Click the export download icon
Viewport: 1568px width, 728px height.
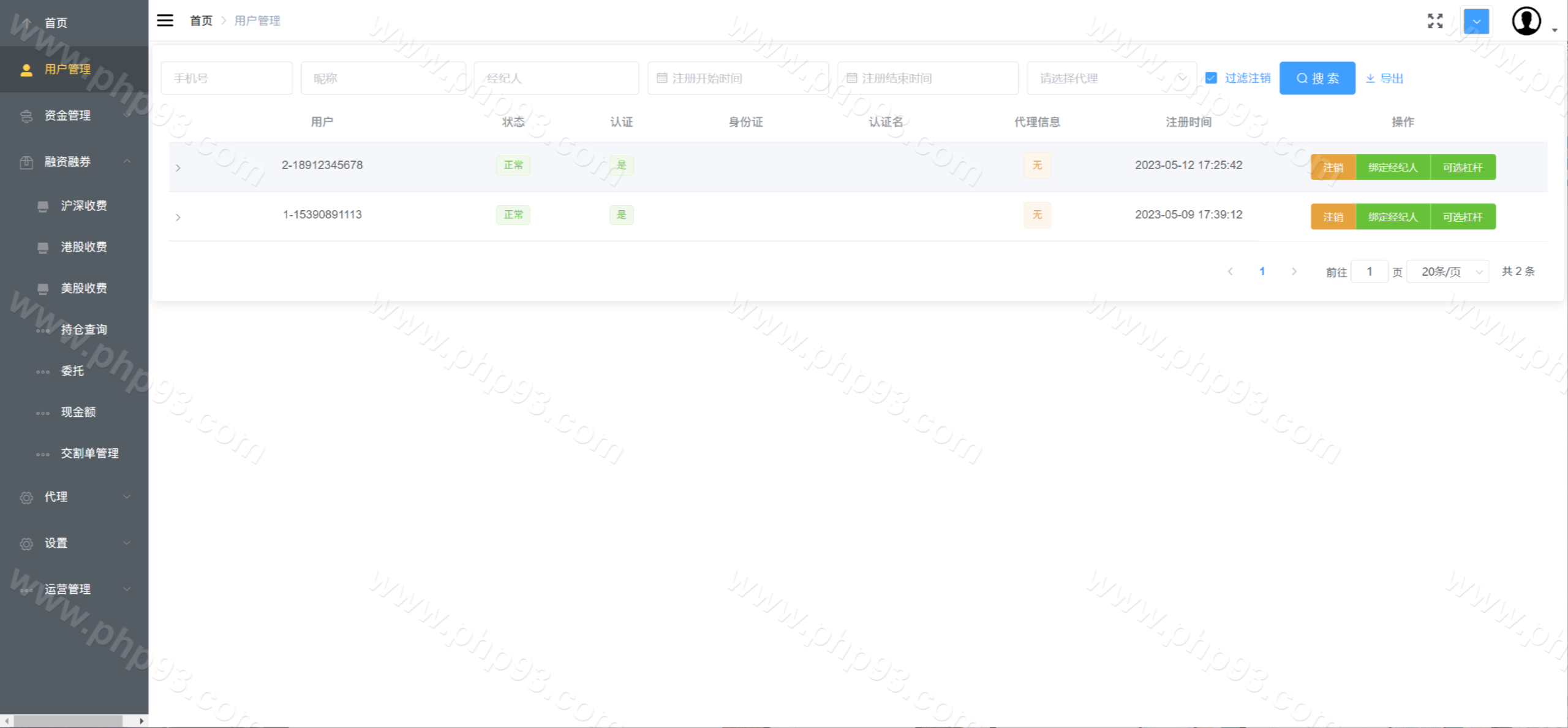(x=1371, y=78)
